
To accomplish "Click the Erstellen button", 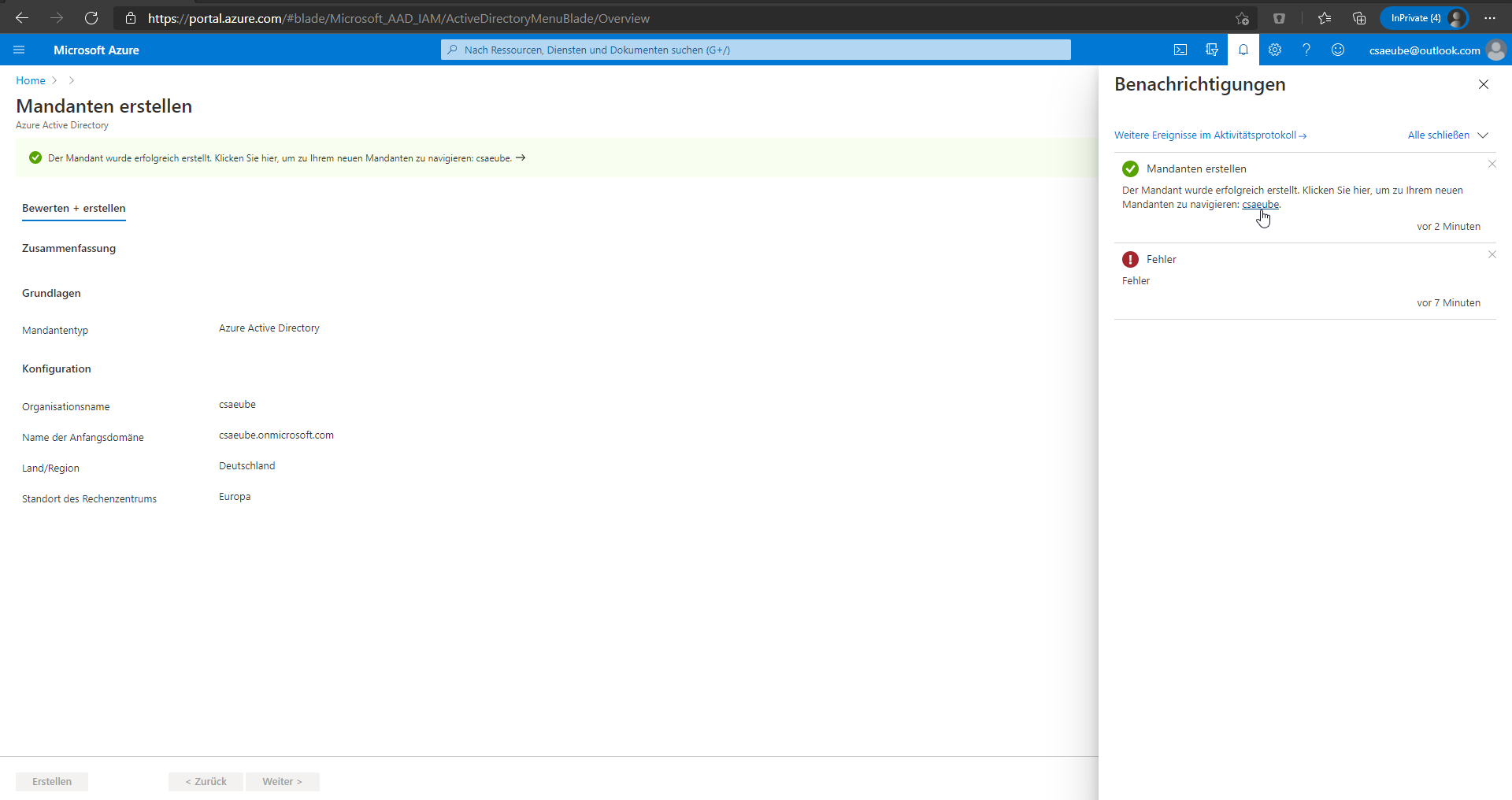I will click(52, 781).
